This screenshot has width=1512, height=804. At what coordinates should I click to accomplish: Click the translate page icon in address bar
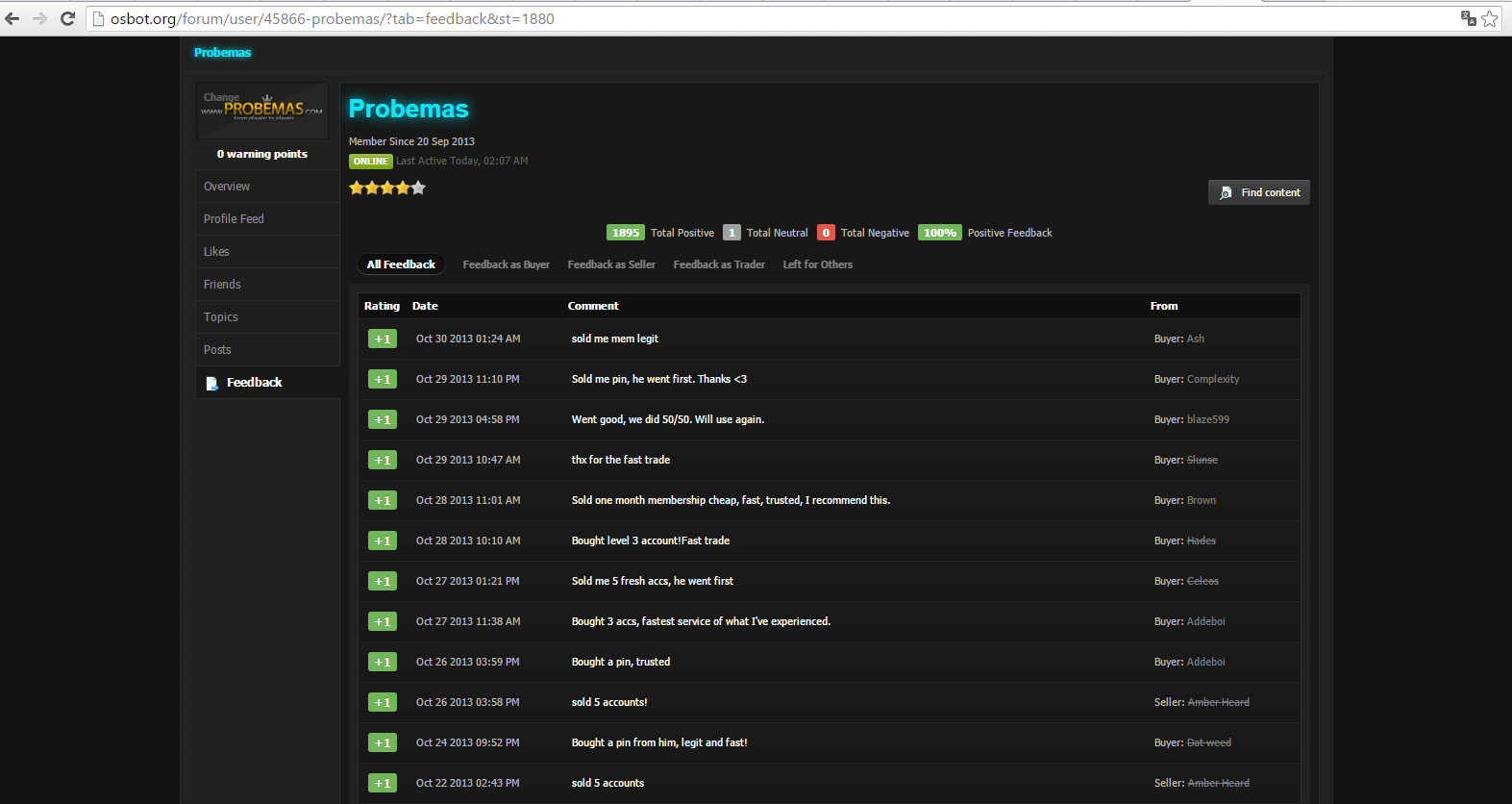tap(1469, 18)
